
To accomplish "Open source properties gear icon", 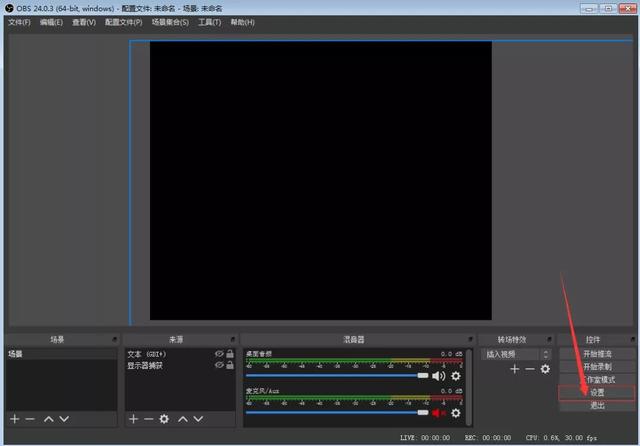I will [x=164, y=419].
